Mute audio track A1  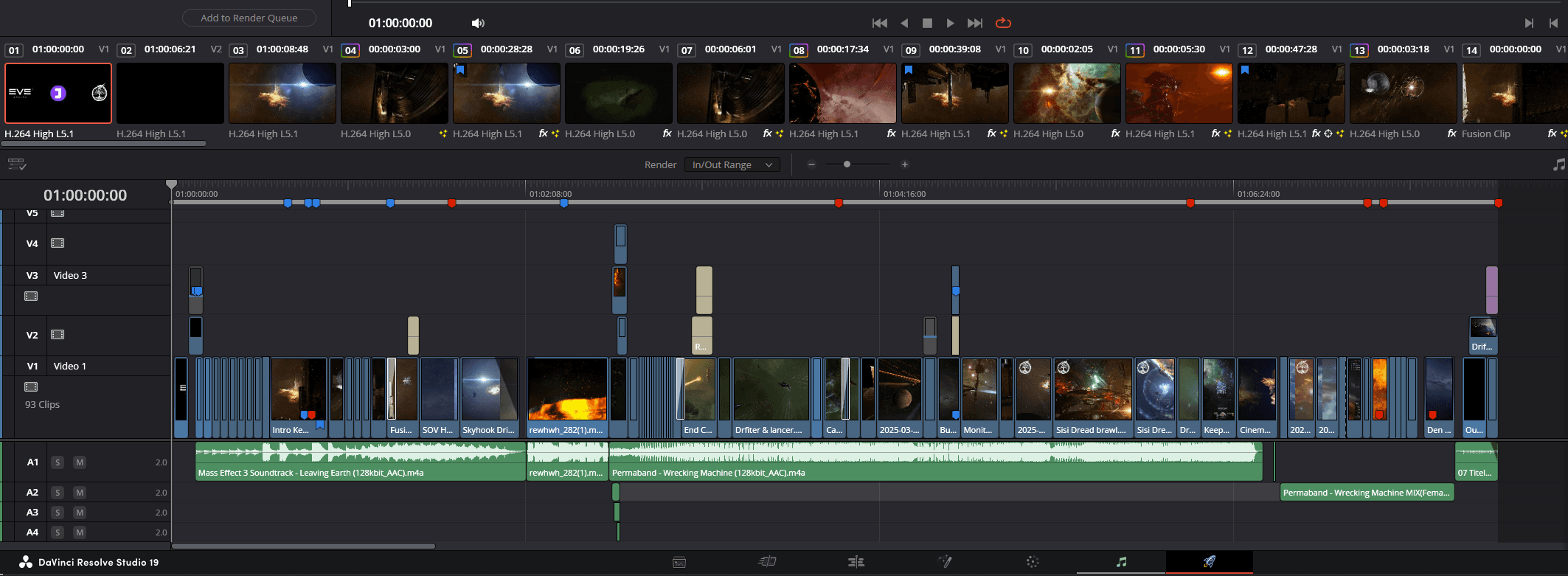80,462
